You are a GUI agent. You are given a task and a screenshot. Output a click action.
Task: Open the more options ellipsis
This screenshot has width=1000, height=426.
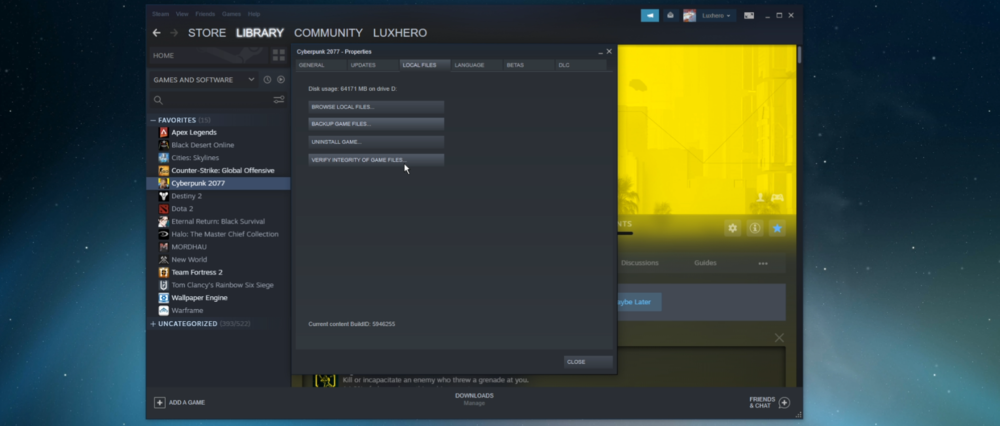tap(763, 263)
